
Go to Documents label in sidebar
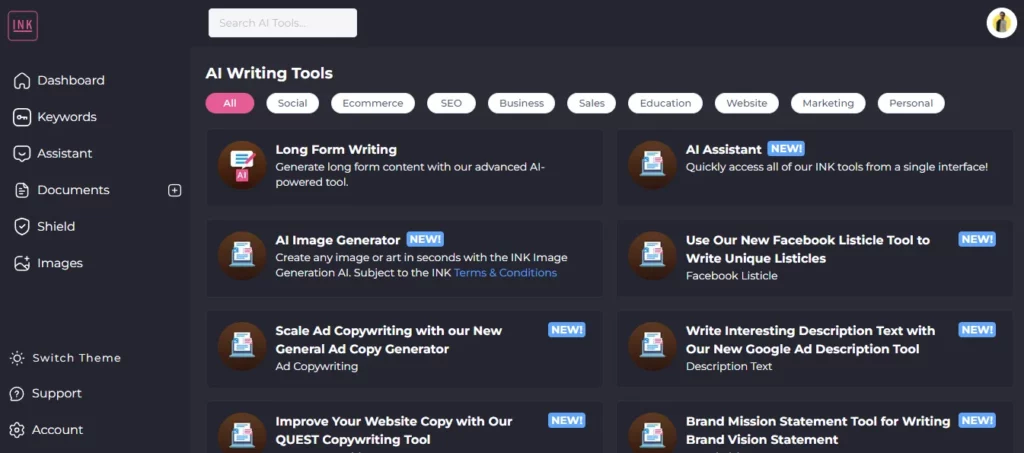(x=73, y=190)
